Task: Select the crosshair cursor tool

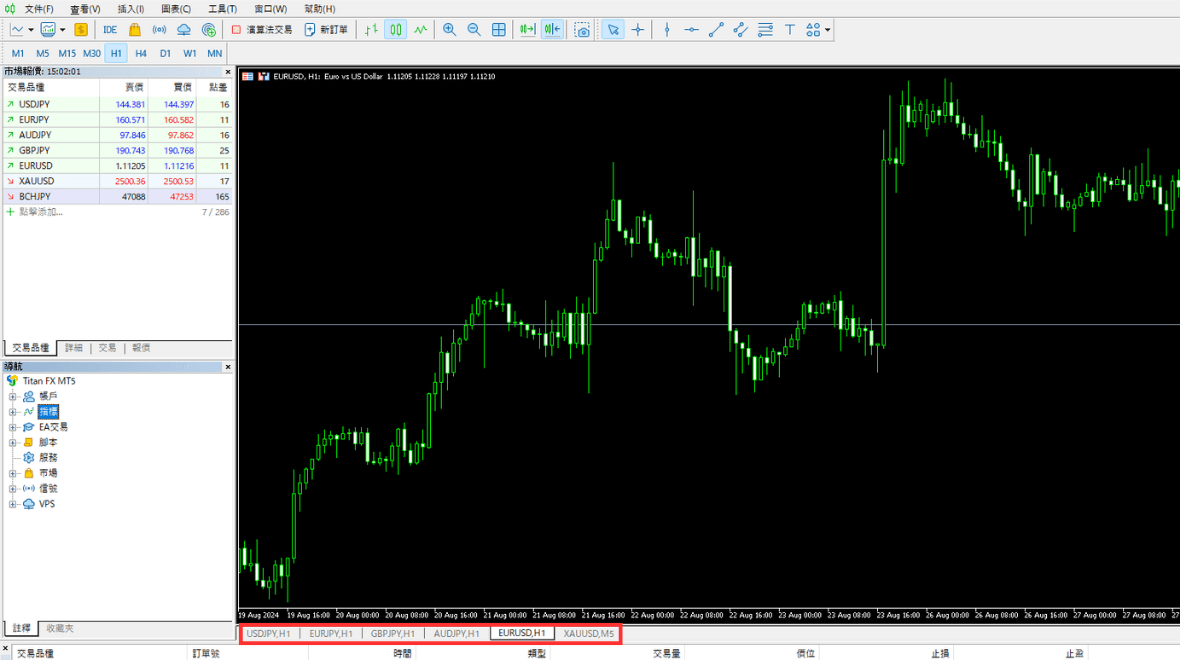Action: point(638,30)
